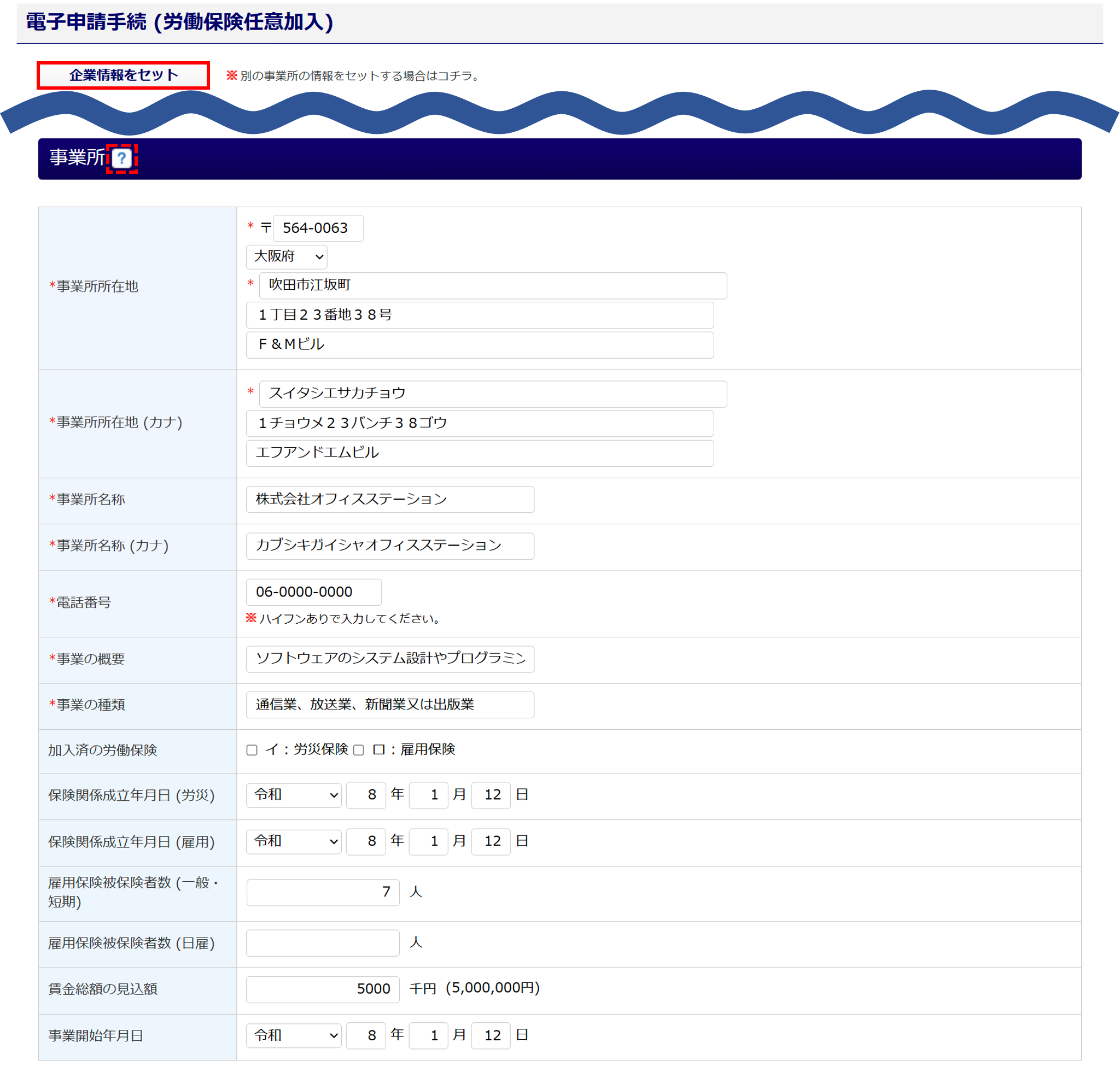Click the 事業の概要 text field
The height and width of the screenshot is (1078, 1120).
click(390, 659)
